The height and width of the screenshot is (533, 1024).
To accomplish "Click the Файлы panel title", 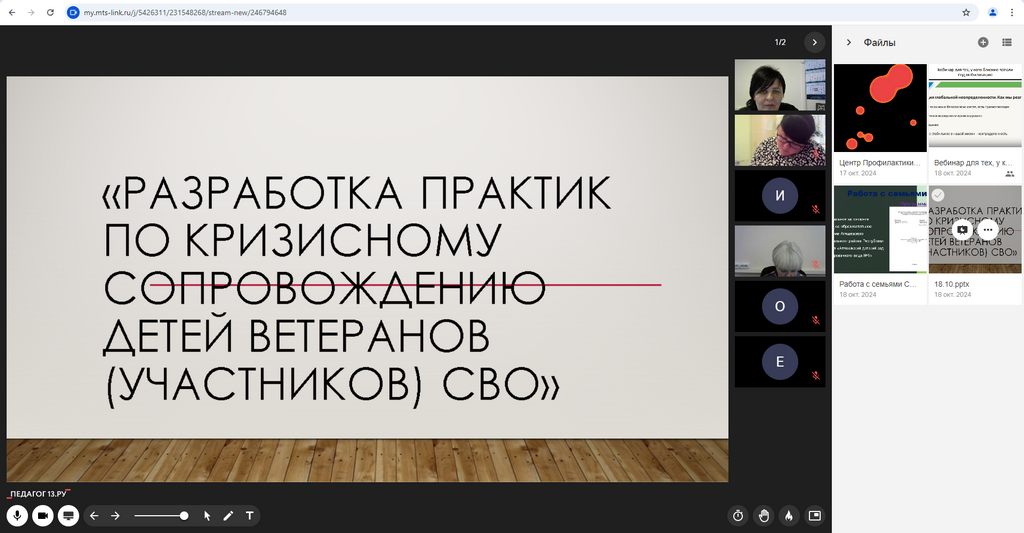I will (880, 42).
